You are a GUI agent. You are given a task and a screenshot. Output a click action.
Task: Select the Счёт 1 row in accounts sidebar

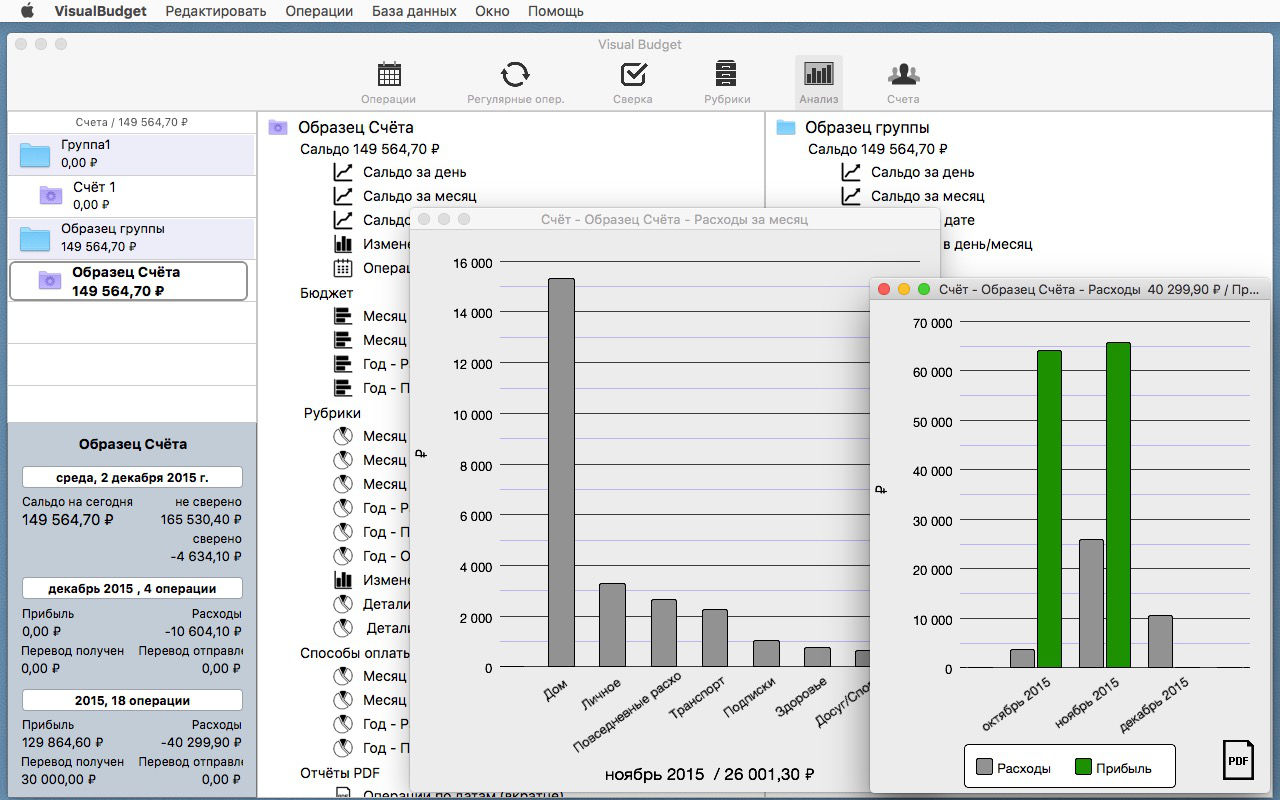pyautogui.click(x=132, y=196)
